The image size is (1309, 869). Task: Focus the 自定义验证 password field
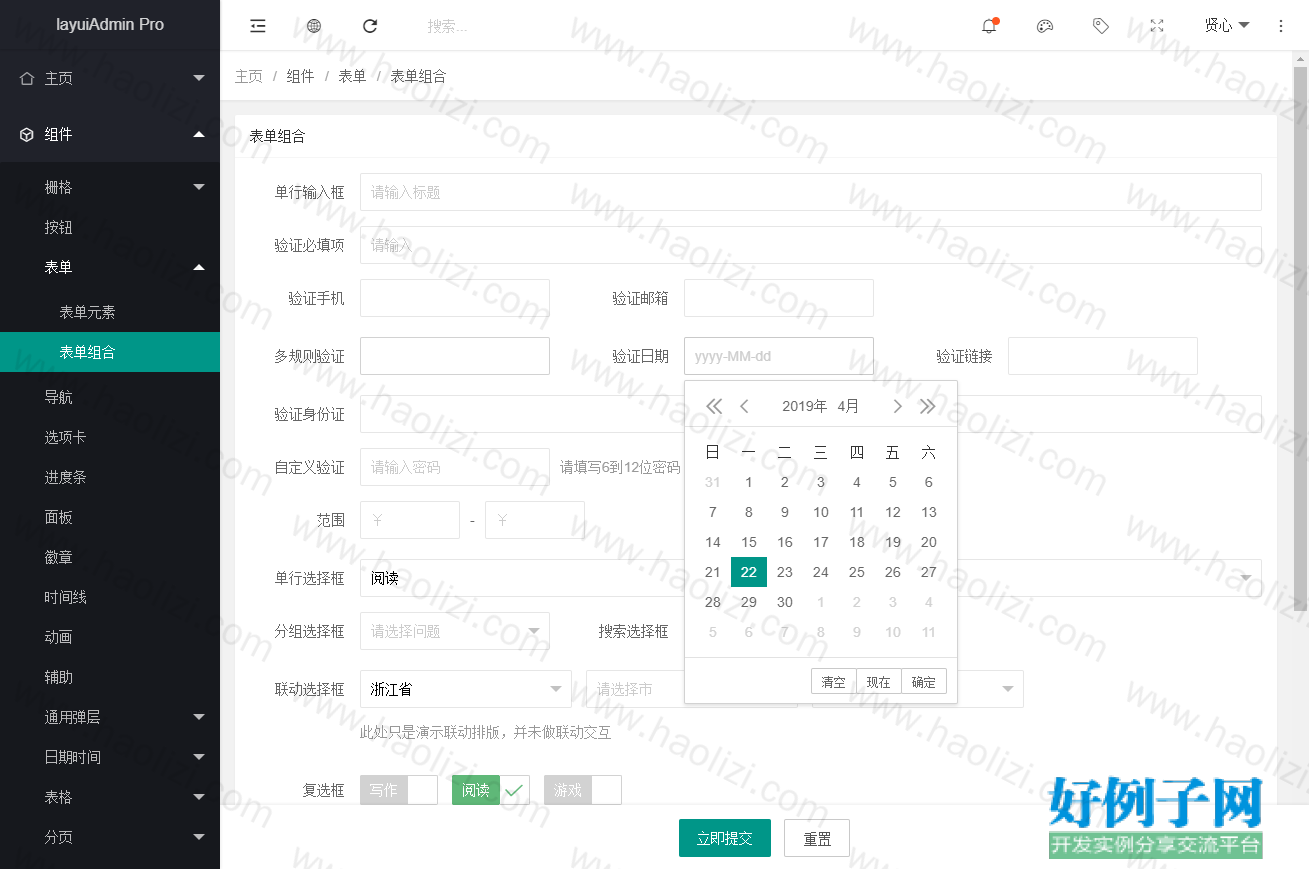point(455,467)
